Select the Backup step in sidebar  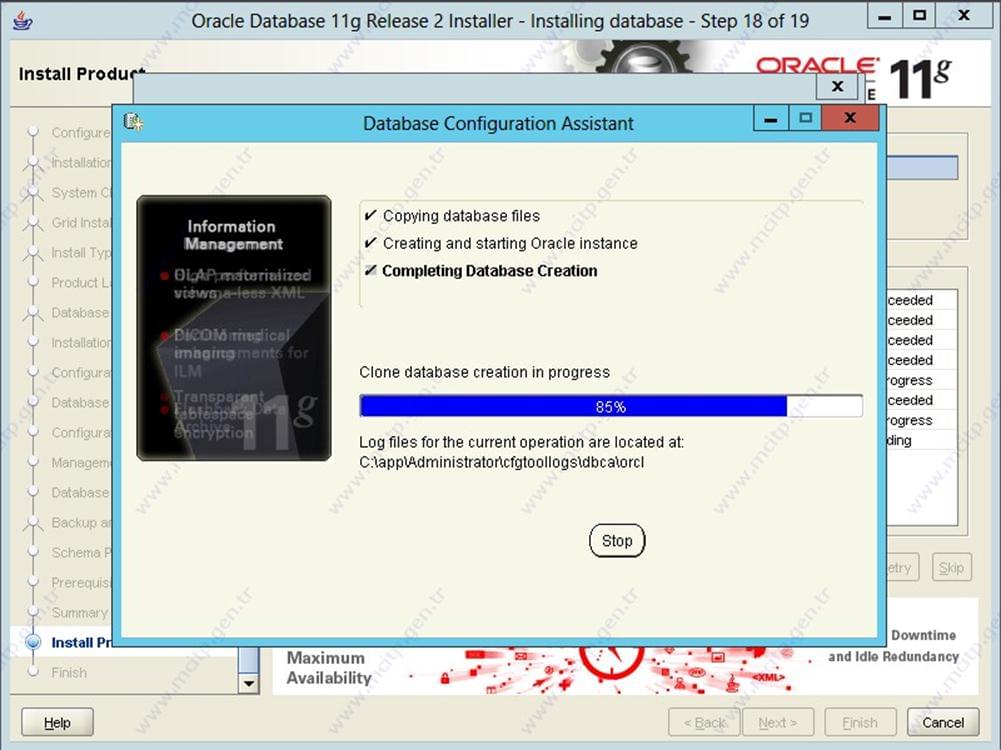point(81,523)
